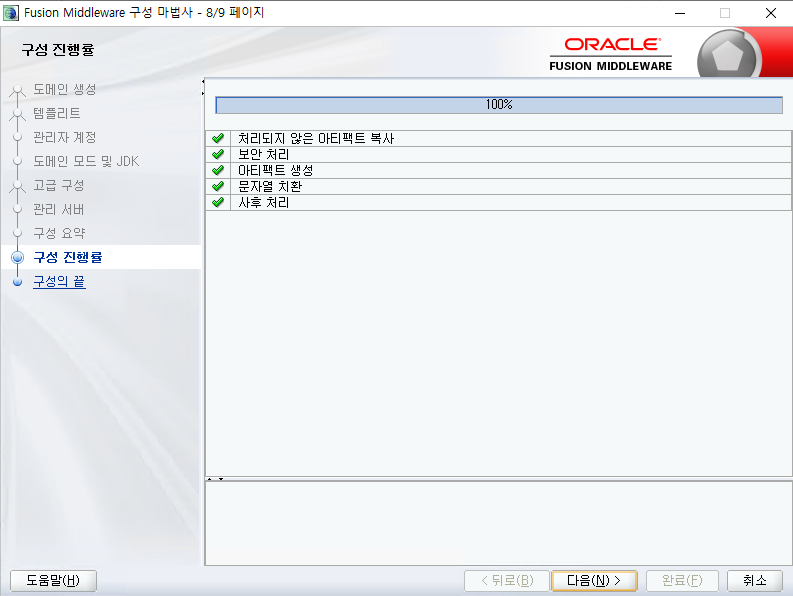Click the green check beside 처리되지 않은 아티팩트 복사

coord(218,138)
